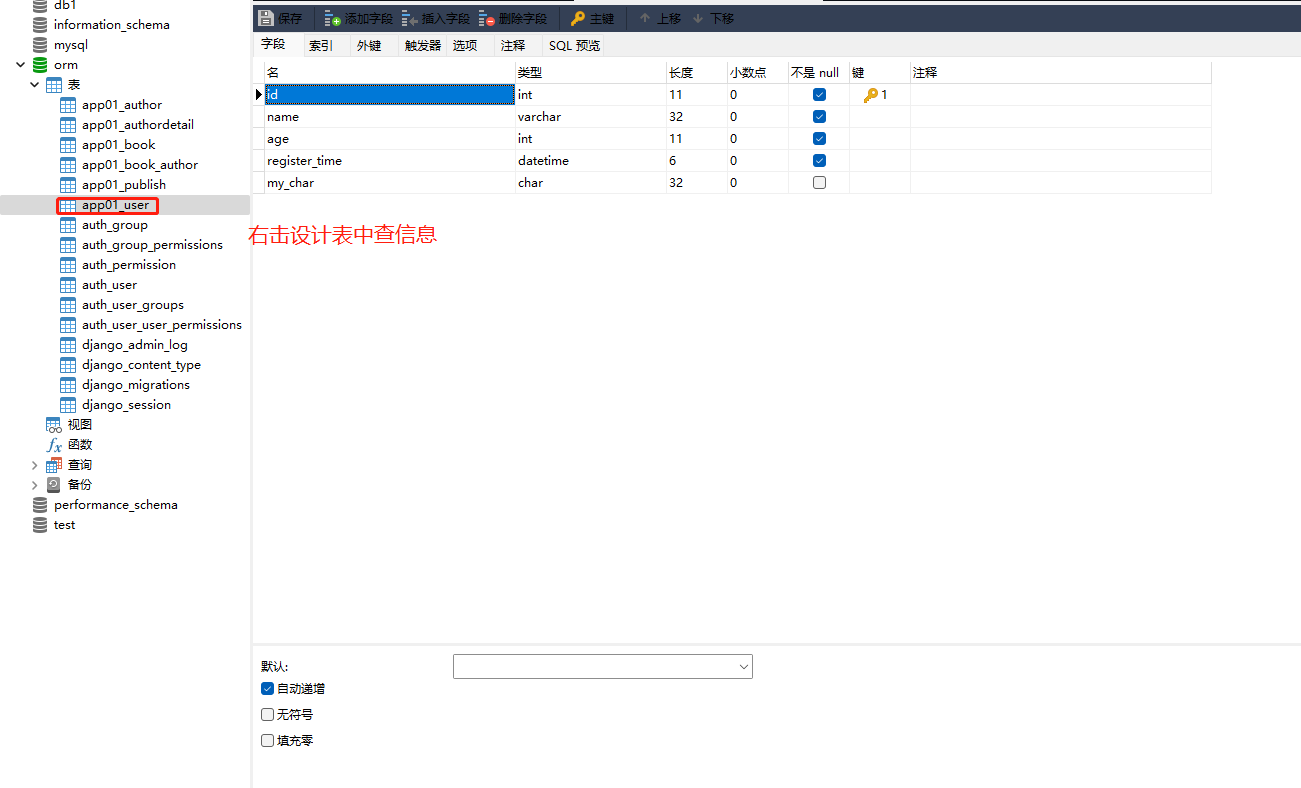
Task: Toggle not-null checkbox for name field
Action: pos(819,117)
